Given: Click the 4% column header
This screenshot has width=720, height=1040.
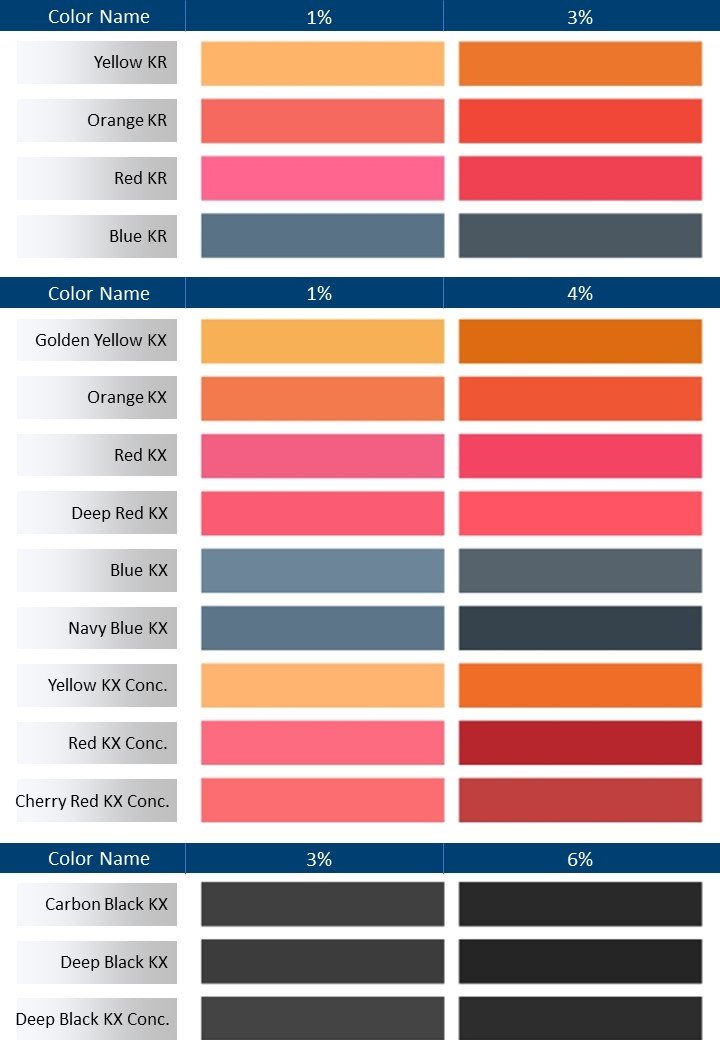Looking at the screenshot, I should pos(580,293).
